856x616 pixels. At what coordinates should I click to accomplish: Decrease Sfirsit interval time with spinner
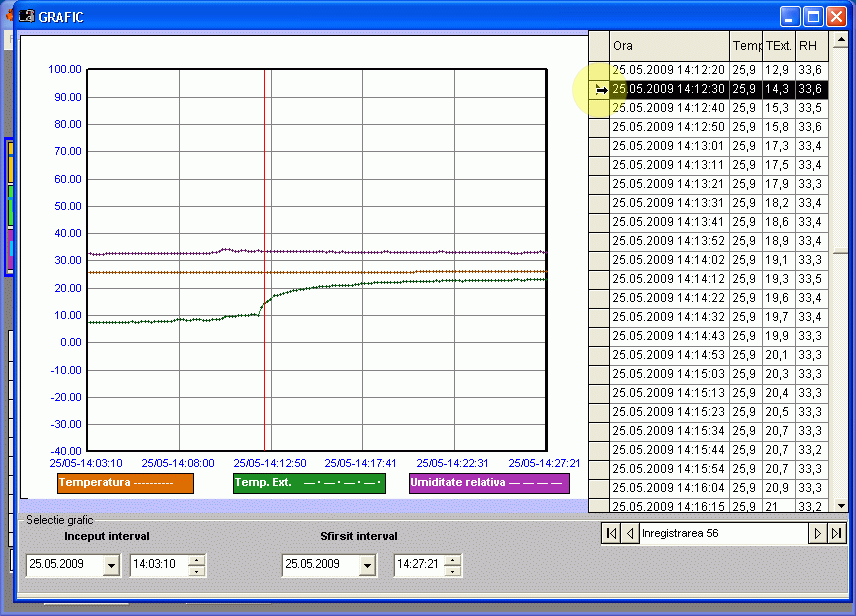[453, 571]
